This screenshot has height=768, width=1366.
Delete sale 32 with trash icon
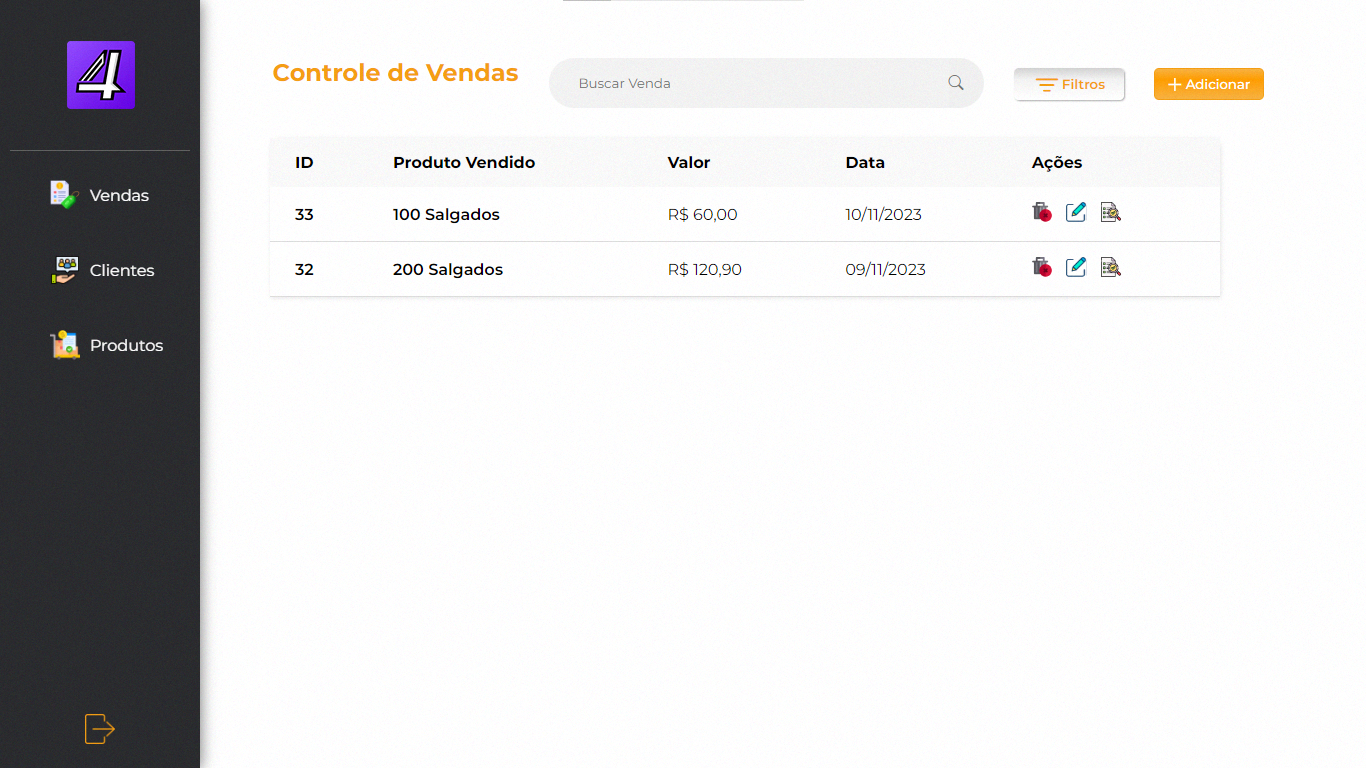point(1042,267)
